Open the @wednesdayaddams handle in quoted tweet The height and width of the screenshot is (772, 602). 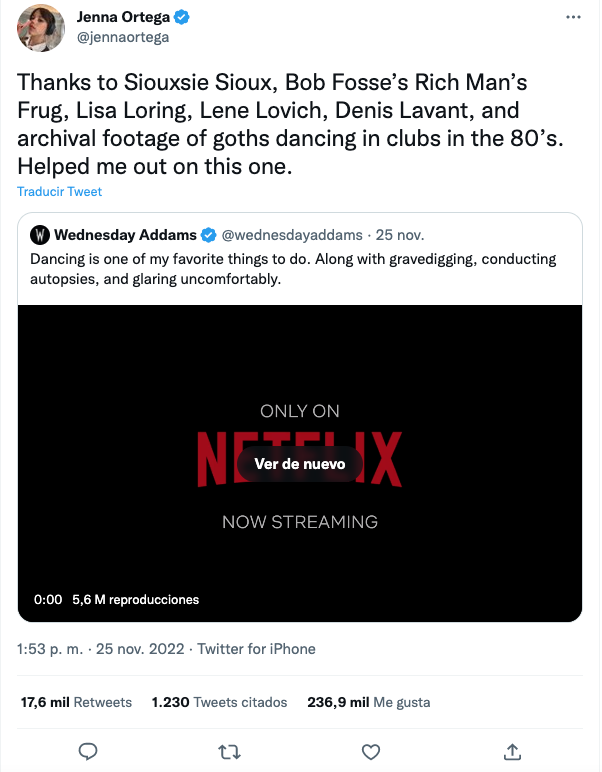(292, 236)
